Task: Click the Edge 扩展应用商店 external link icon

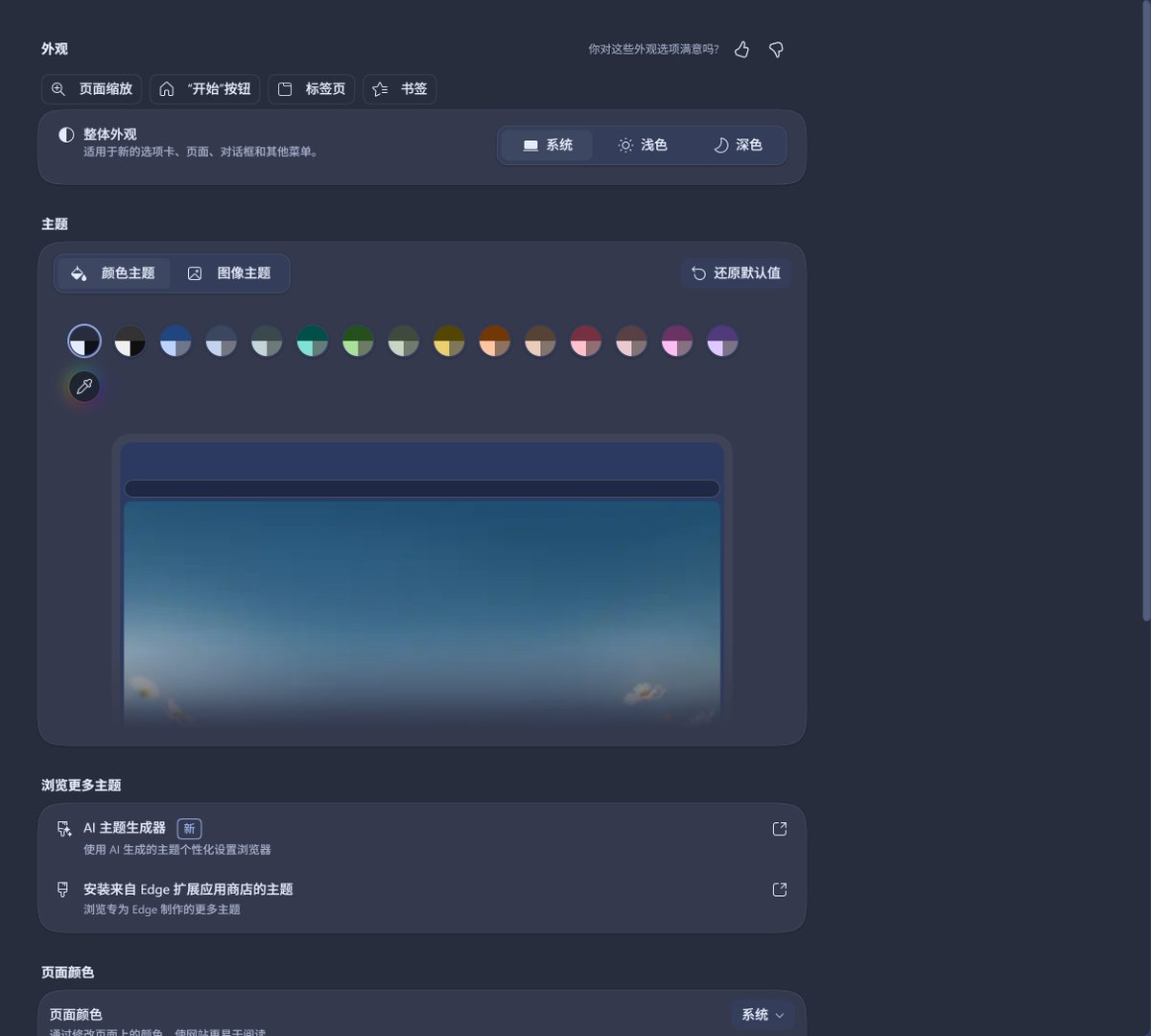Action: click(780, 889)
